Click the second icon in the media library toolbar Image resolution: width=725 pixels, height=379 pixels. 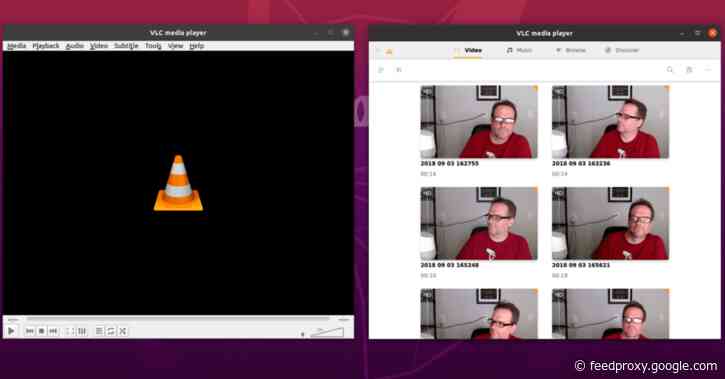(x=399, y=70)
